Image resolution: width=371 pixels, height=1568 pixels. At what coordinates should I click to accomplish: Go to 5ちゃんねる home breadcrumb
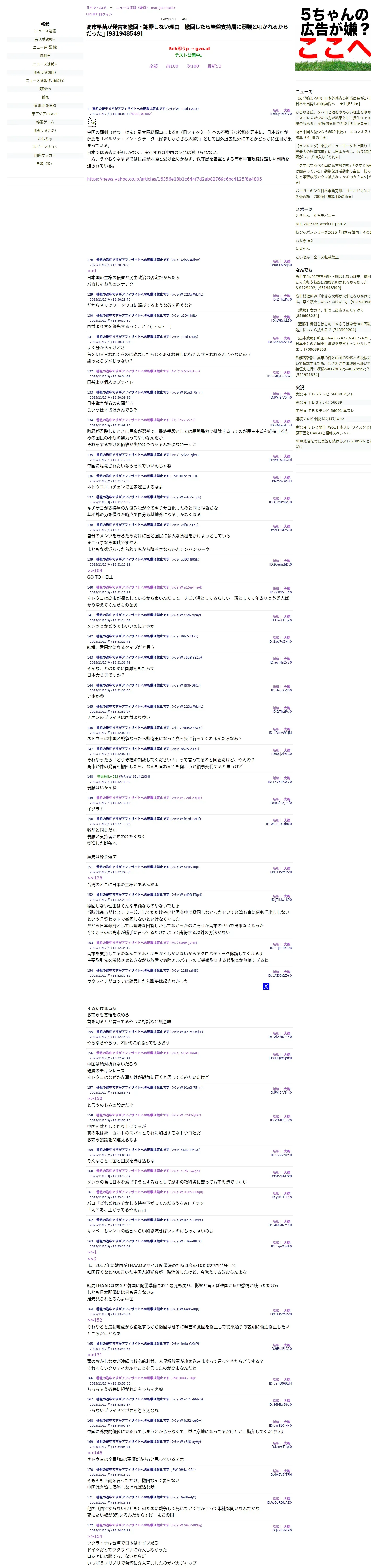96,8
